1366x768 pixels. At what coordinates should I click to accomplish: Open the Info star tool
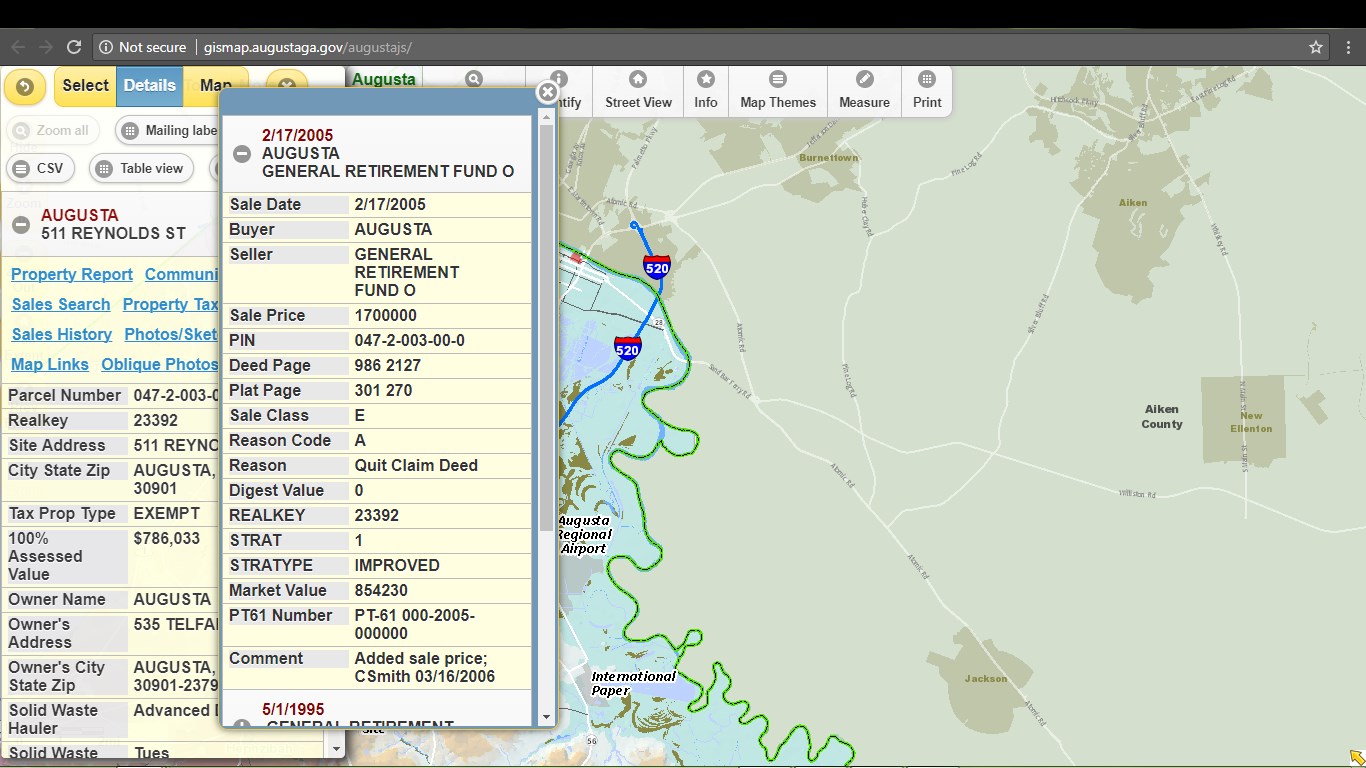[706, 90]
